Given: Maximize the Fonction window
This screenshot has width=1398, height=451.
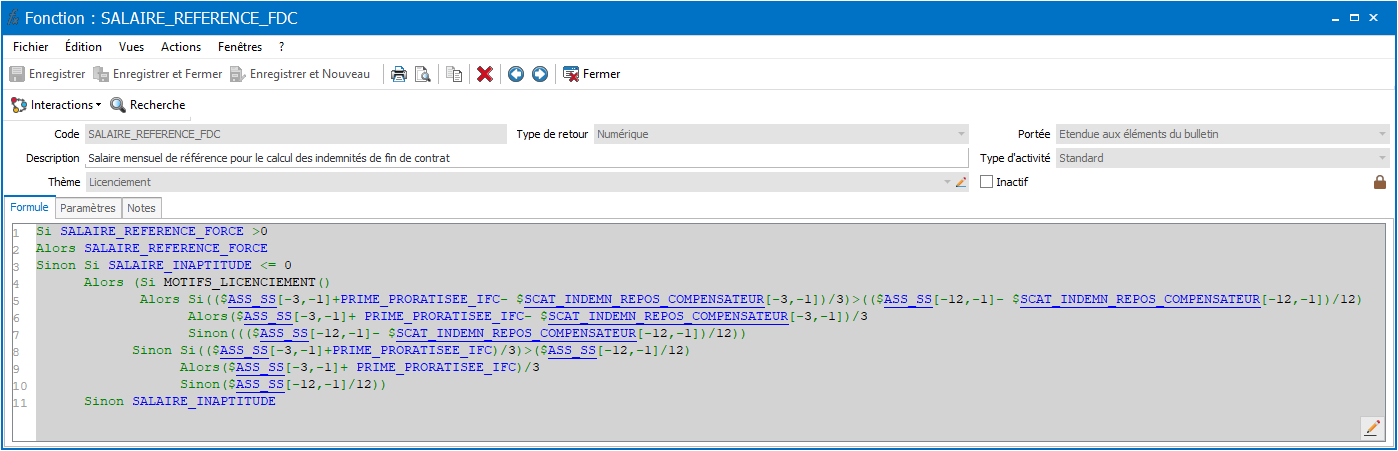Looking at the screenshot, I should tap(1355, 18).
